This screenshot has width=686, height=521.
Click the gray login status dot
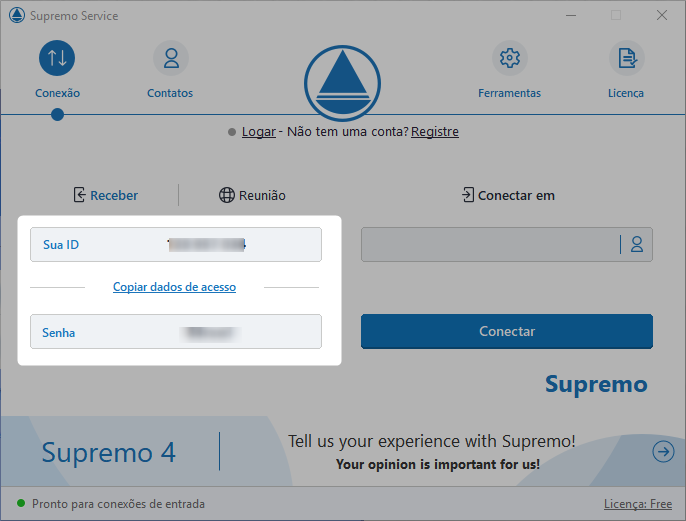coord(232,132)
